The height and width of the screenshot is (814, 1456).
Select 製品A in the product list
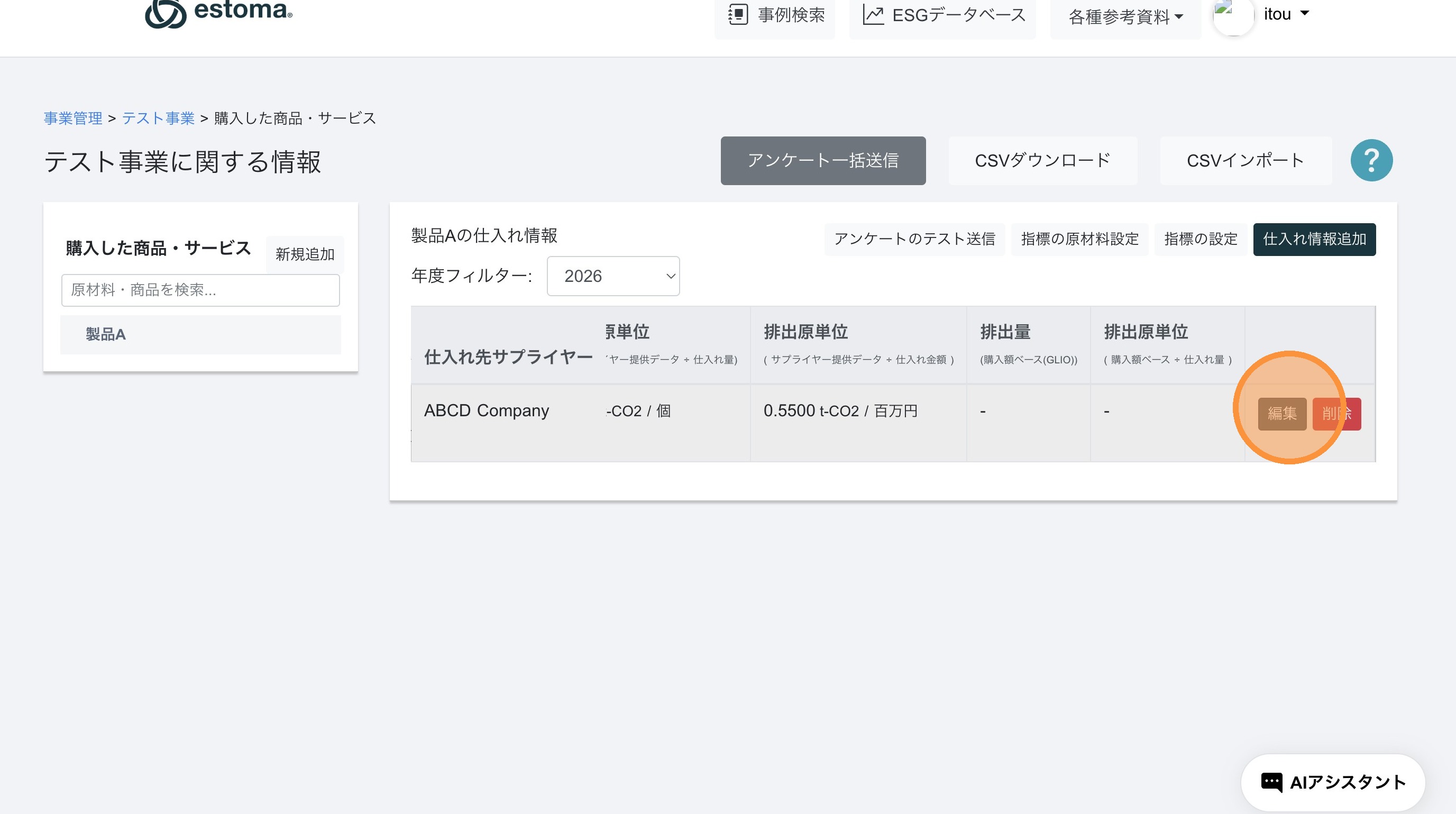tap(200, 335)
